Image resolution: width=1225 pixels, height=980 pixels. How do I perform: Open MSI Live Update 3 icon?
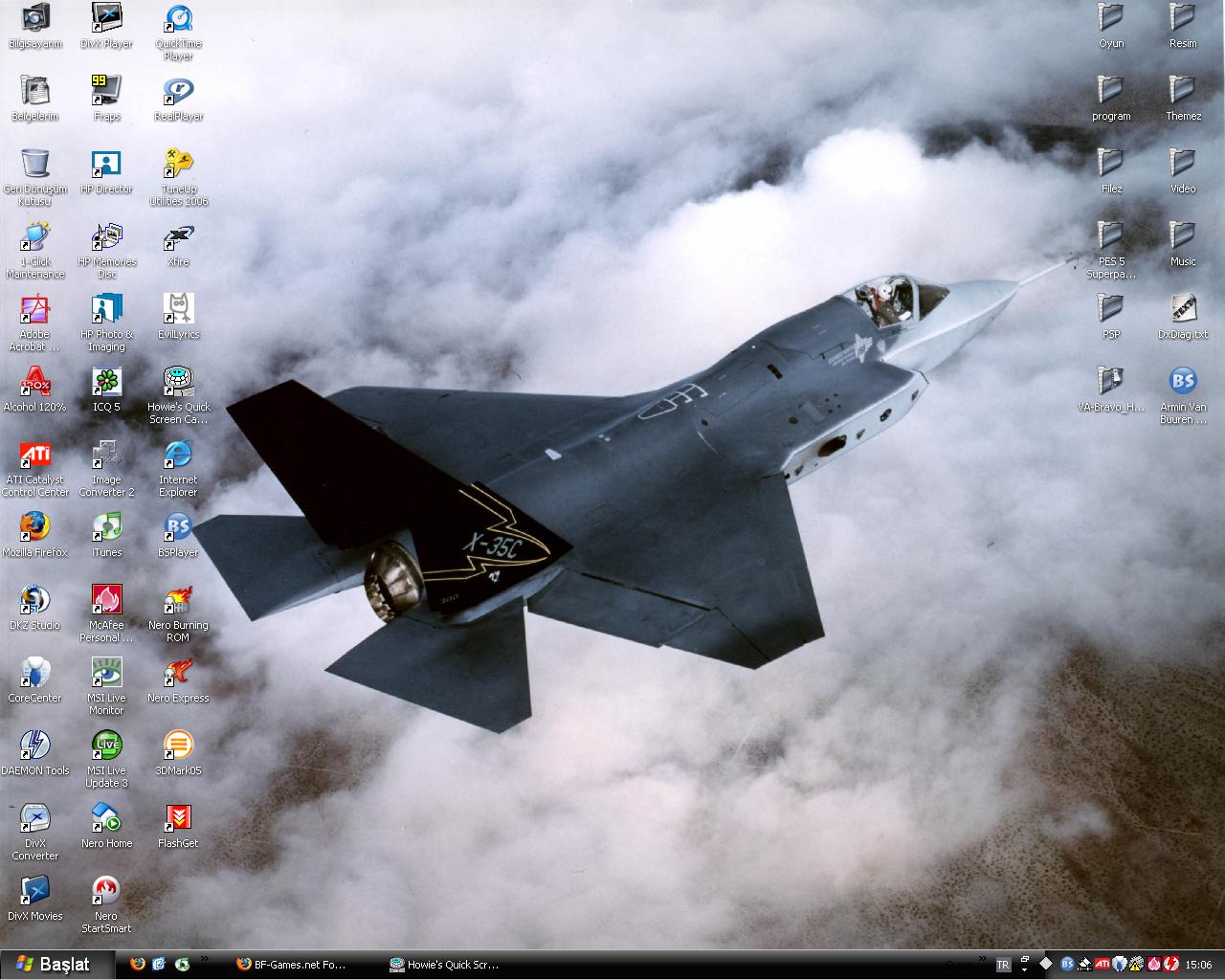(106, 760)
